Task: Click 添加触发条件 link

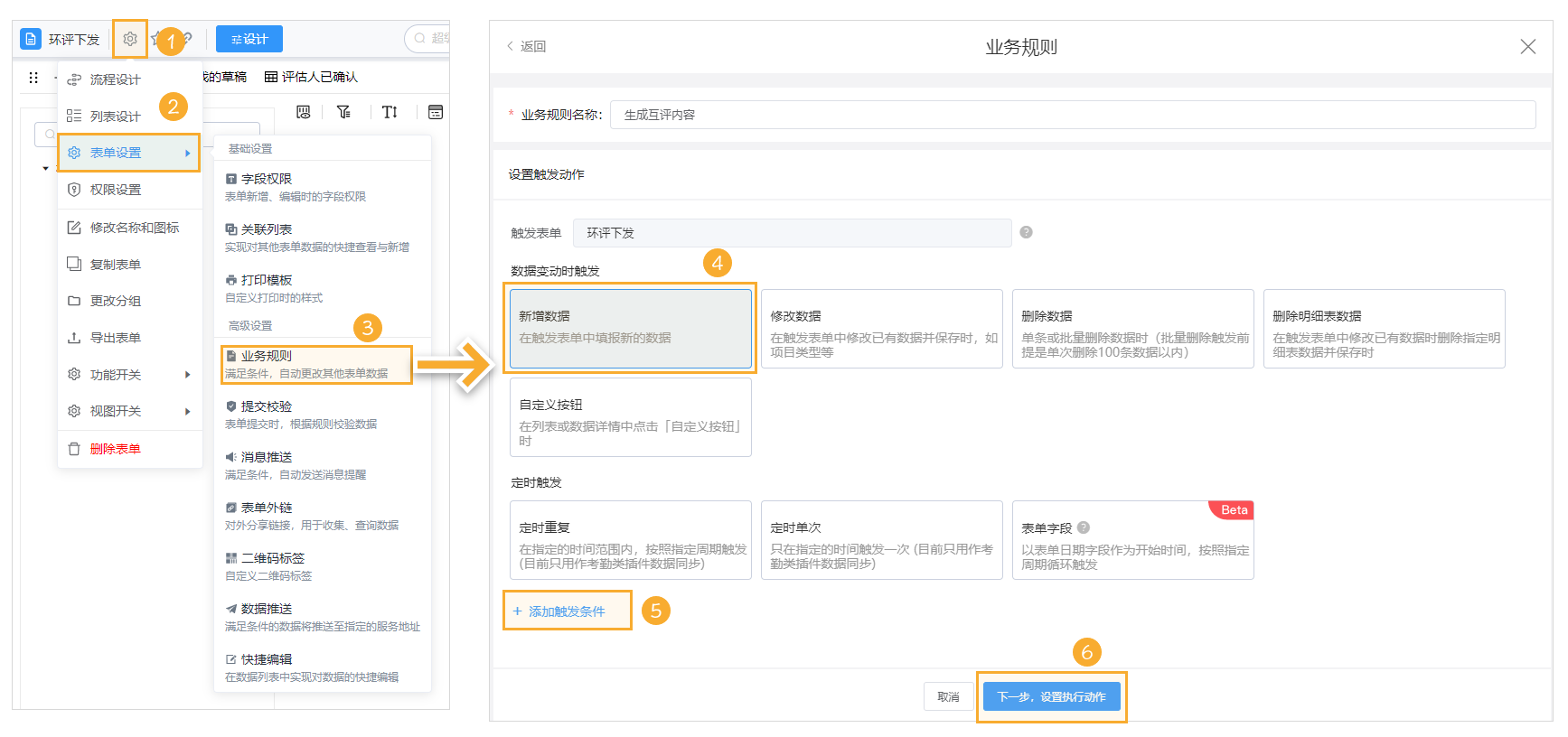Action: click(559, 611)
